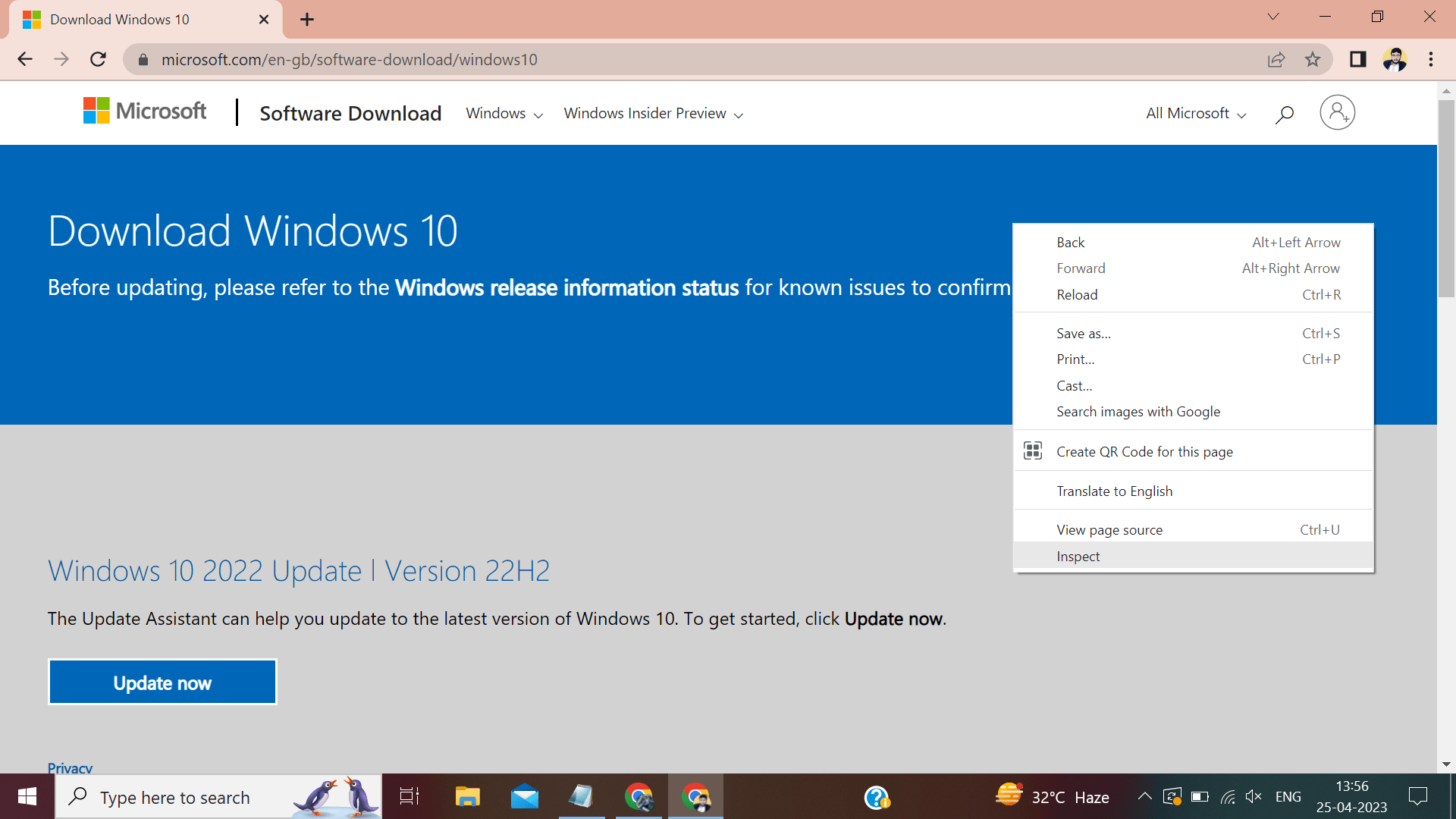Select Create QR Code for this page
This screenshot has height=819, width=1456.
point(1193,452)
